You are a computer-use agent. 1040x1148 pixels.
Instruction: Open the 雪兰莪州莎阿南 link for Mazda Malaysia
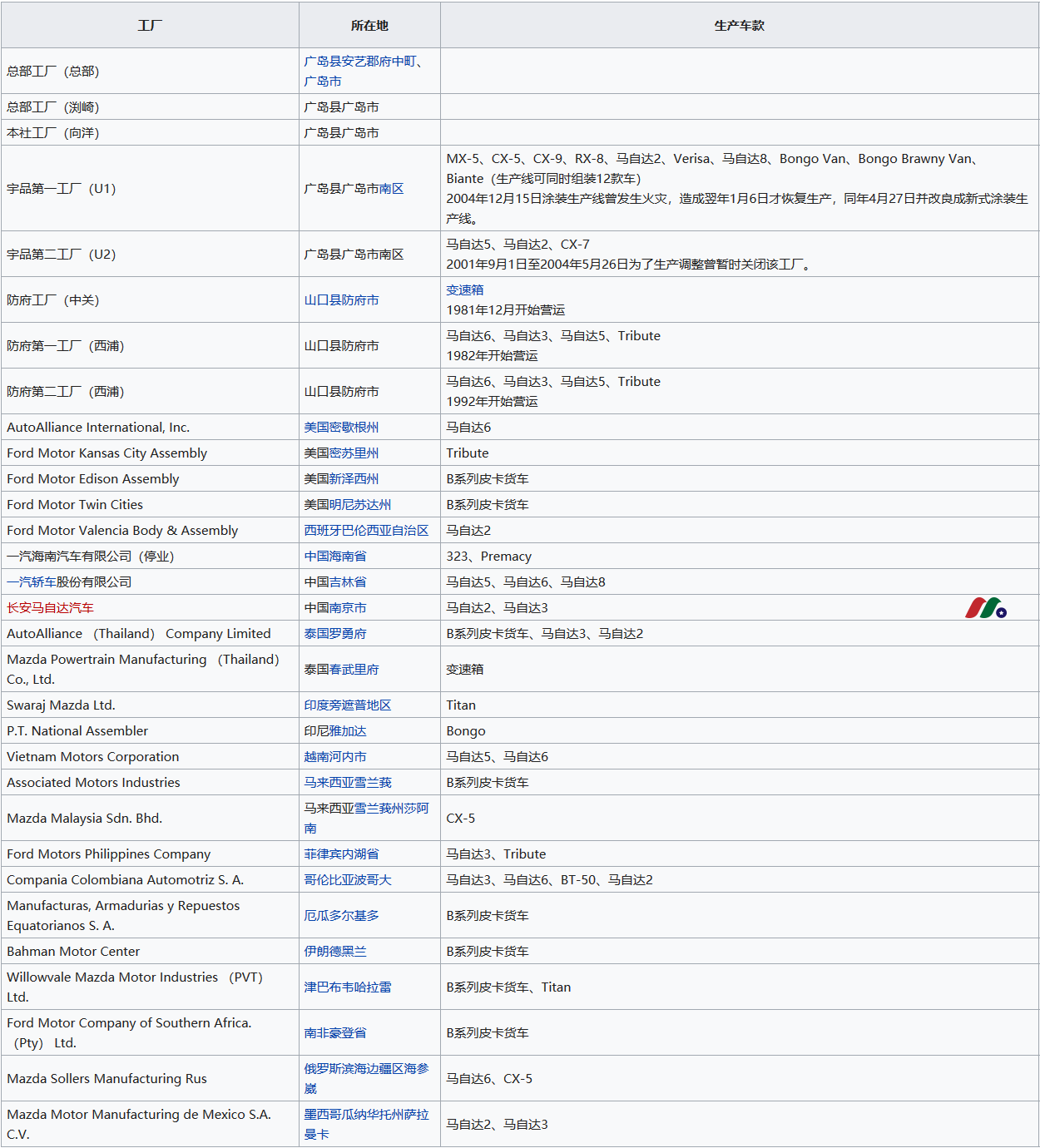click(x=367, y=819)
